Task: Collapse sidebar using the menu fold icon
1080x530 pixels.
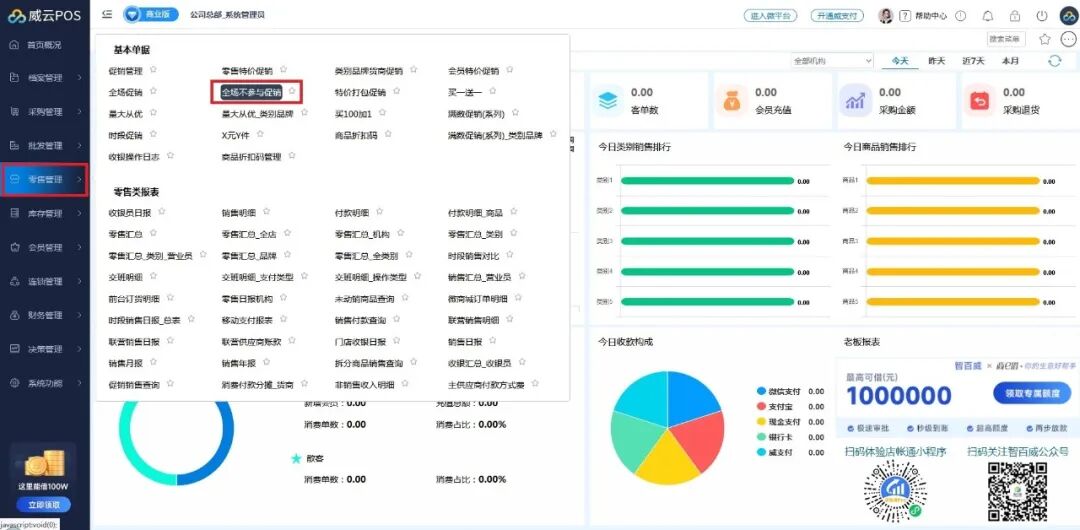Action: tap(107, 14)
